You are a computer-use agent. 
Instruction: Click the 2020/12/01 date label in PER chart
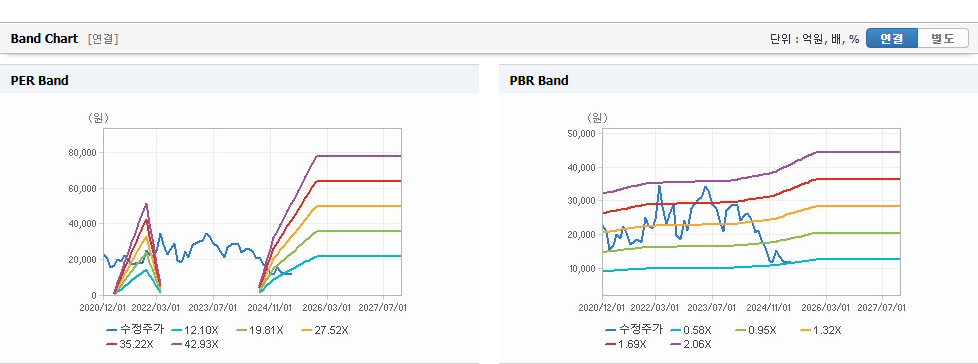point(103,307)
